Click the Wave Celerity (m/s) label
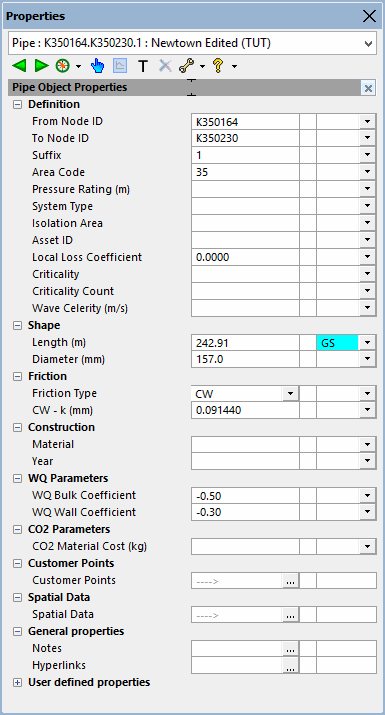385x715 pixels. coord(80,309)
